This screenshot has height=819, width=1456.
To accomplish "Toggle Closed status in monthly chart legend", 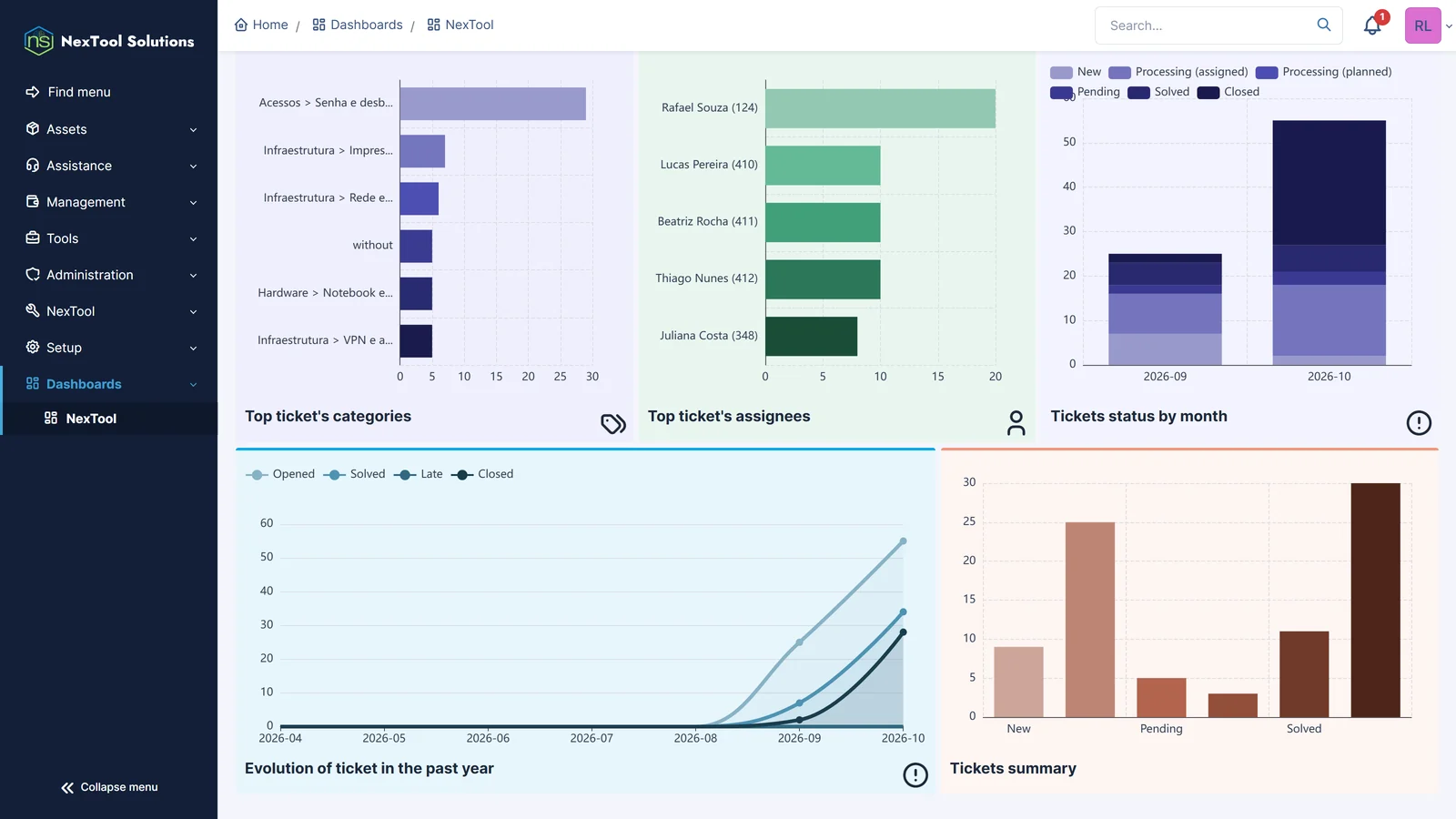I will [1228, 92].
